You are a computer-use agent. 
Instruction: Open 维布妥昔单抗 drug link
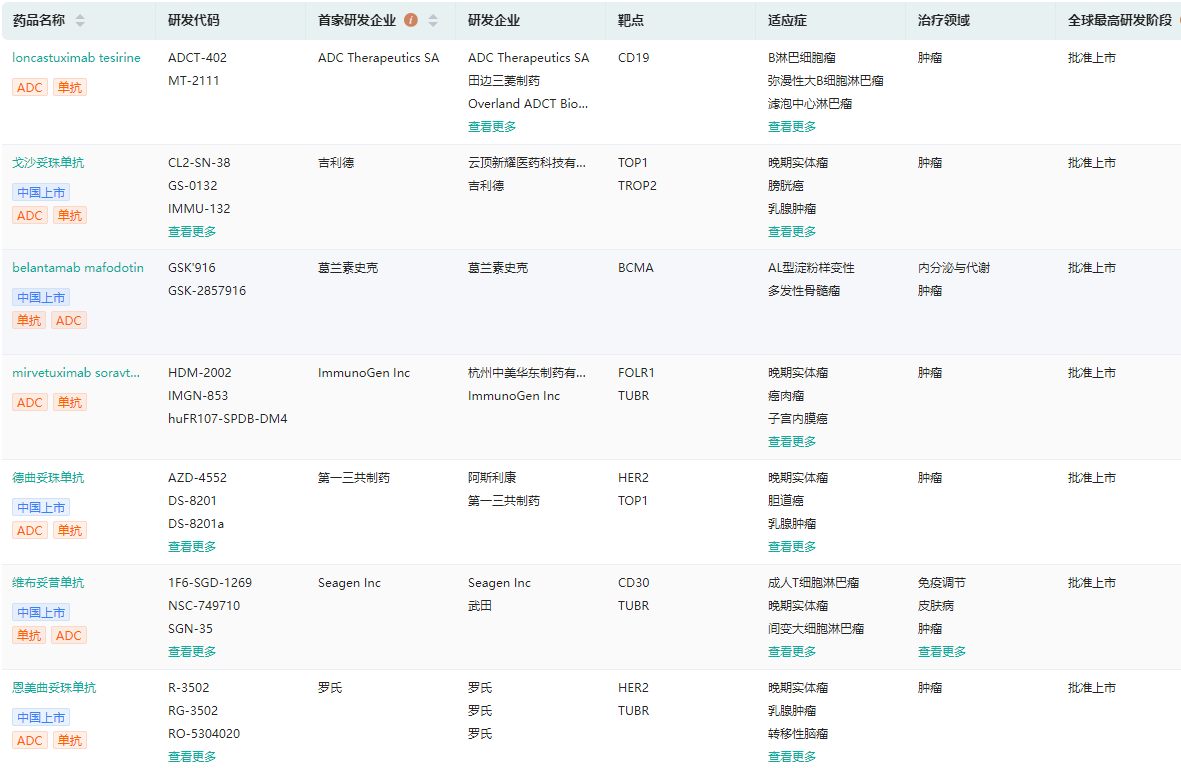point(48,583)
